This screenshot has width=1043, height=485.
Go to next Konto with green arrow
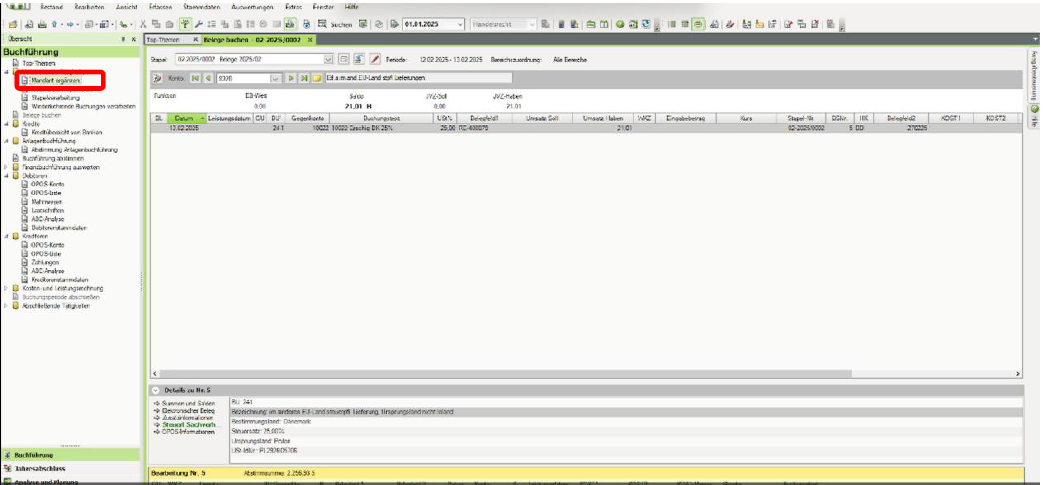[x=291, y=78]
